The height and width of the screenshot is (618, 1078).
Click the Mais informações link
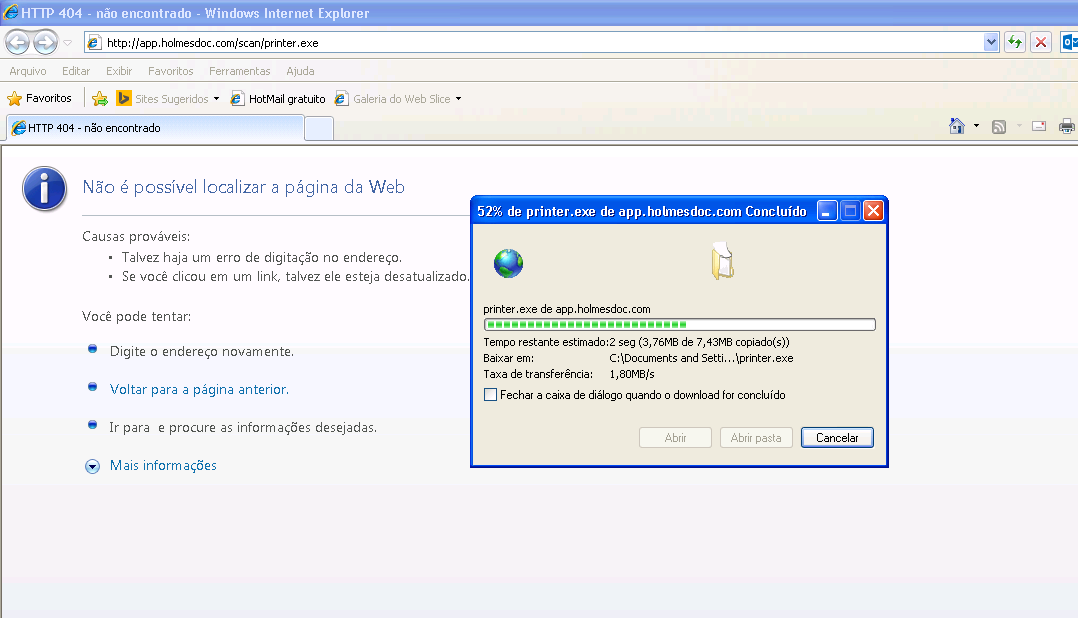[163, 465]
